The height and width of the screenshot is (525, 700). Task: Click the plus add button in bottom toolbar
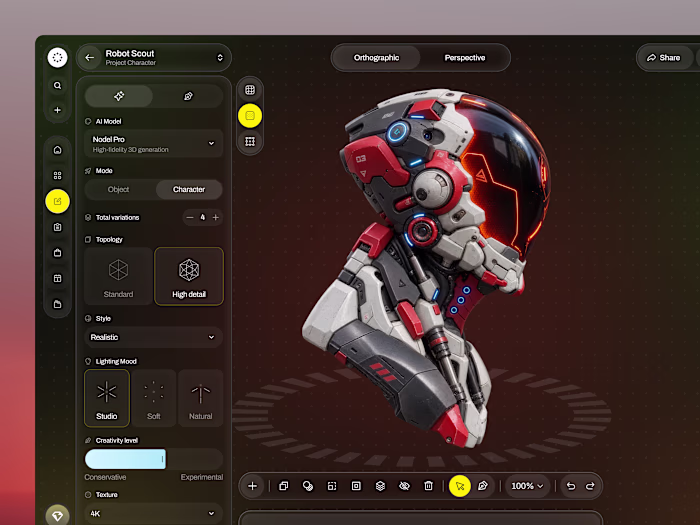pyautogui.click(x=253, y=486)
